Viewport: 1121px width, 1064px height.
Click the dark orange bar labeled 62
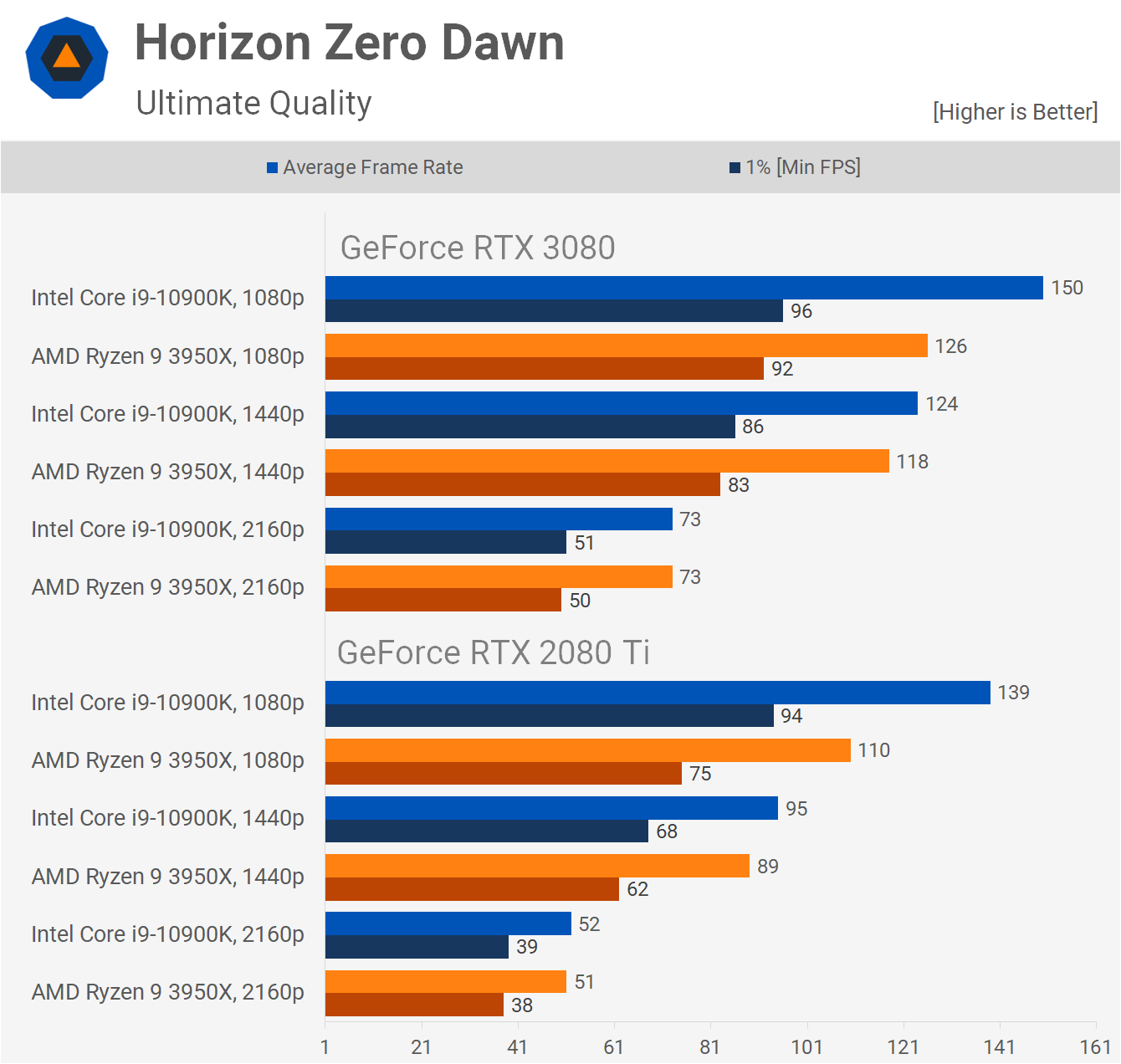472,889
